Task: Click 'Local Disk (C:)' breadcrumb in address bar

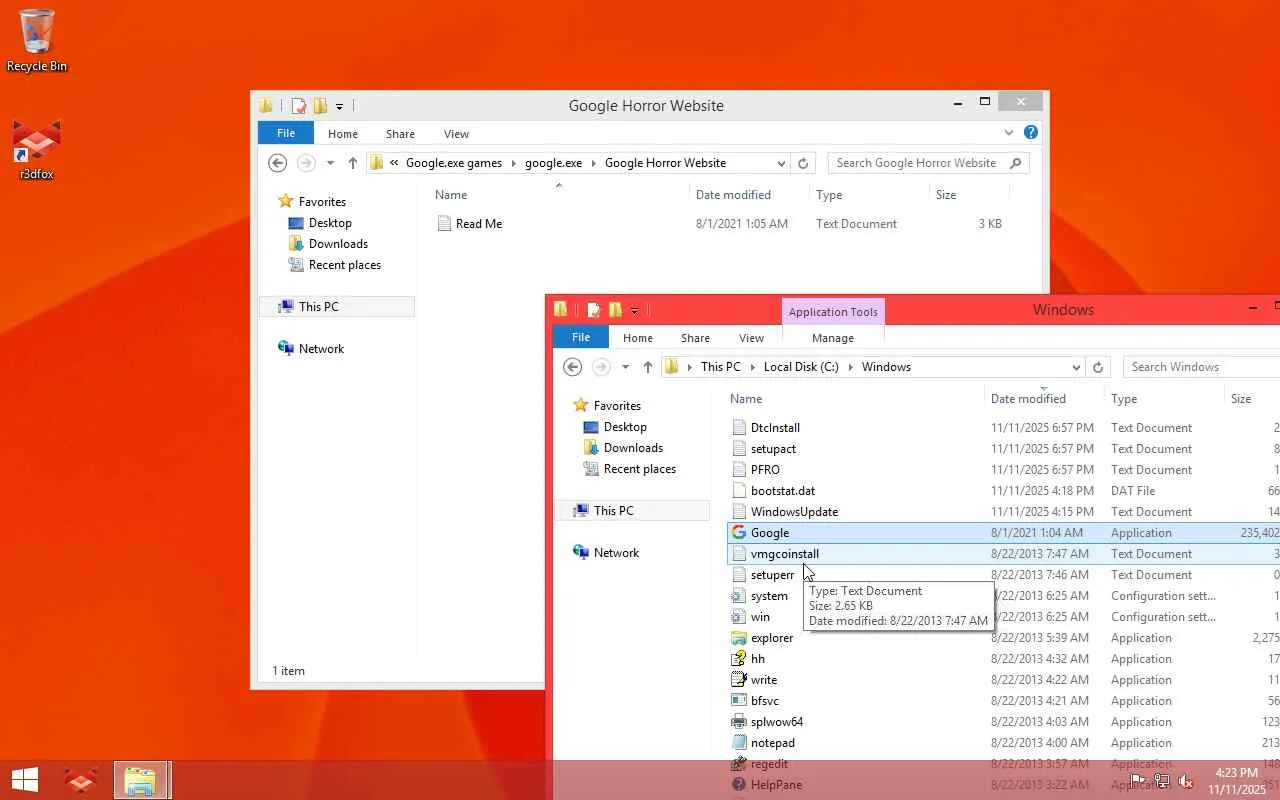Action: pyautogui.click(x=801, y=367)
